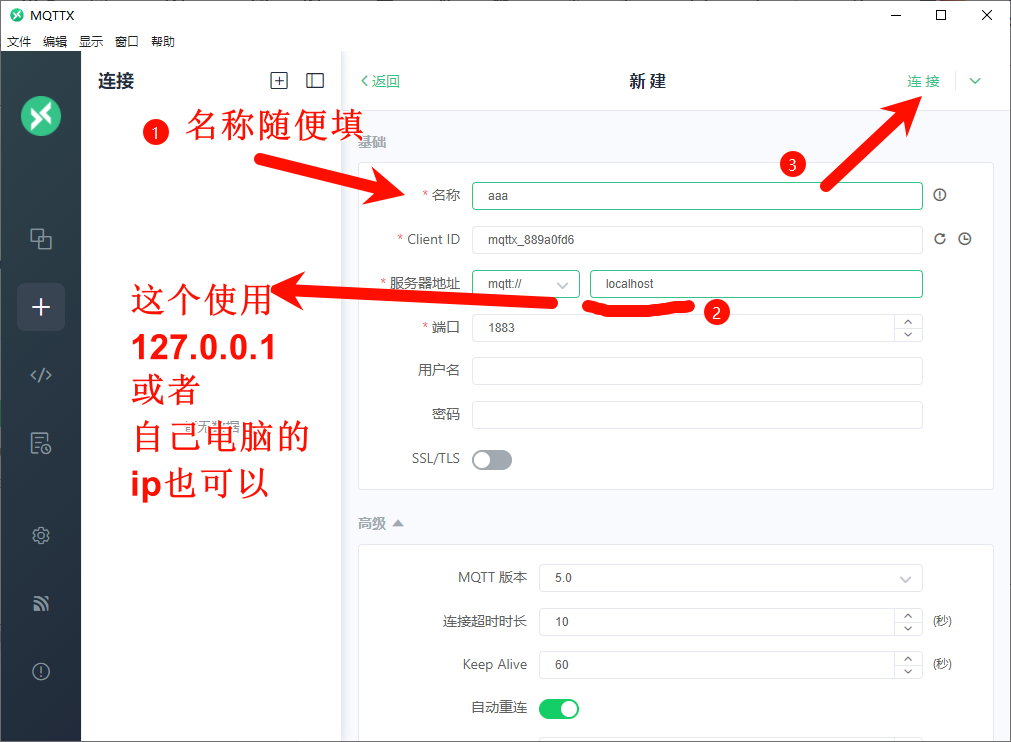Click the Keep Alive value 60 field
This screenshot has width=1011, height=742.
click(x=717, y=665)
